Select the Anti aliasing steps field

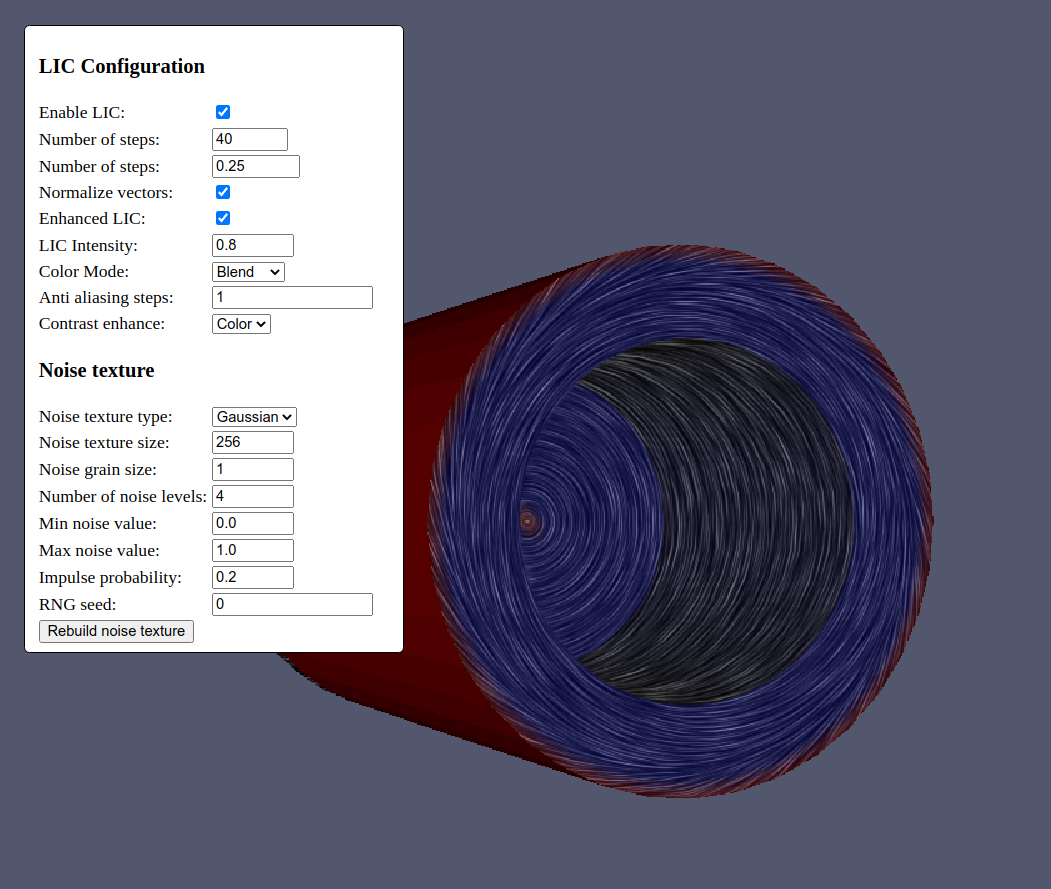click(x=291, y=297)
